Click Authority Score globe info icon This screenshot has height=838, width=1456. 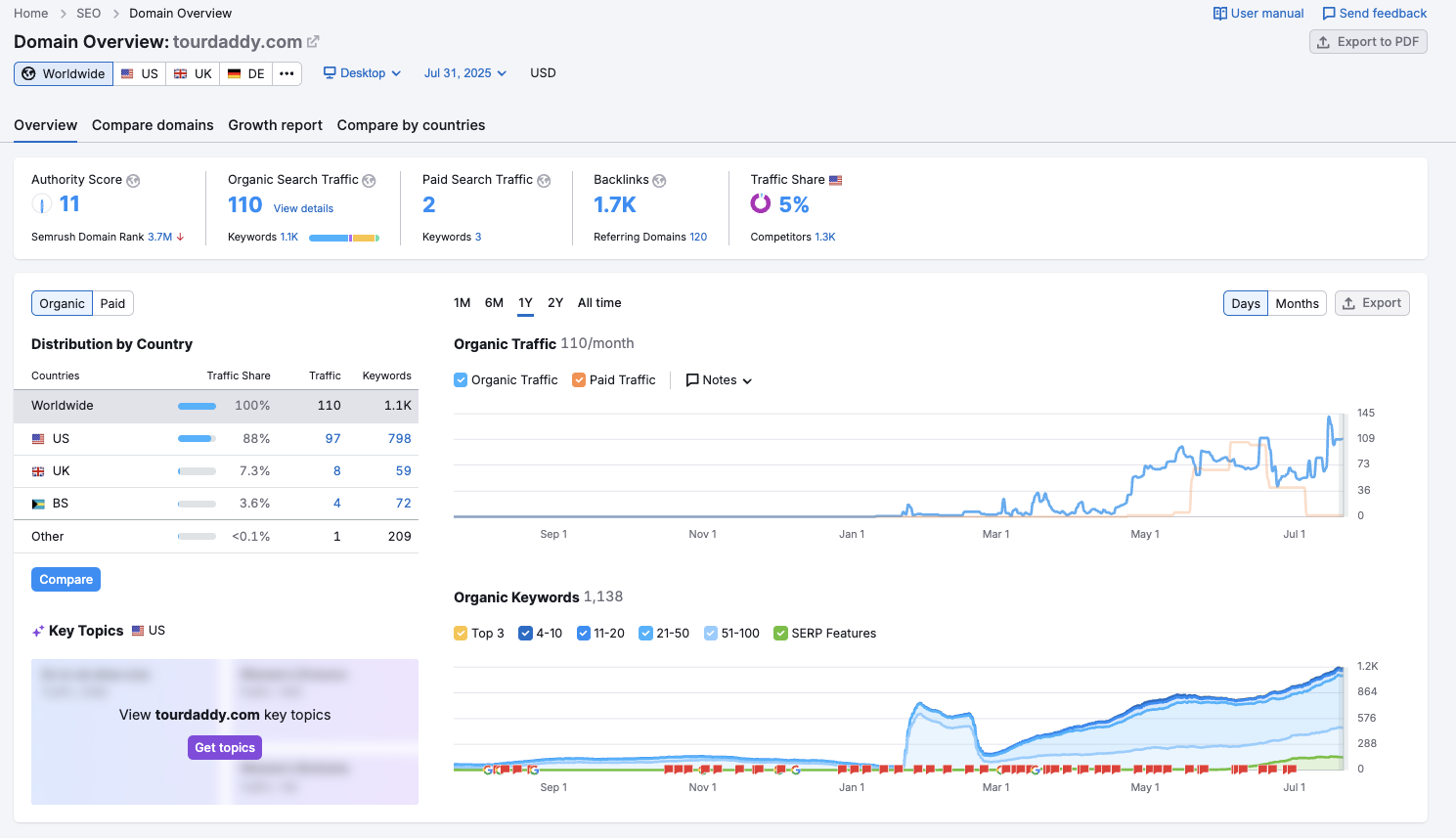pyautogui.click(x=133, y=181)
